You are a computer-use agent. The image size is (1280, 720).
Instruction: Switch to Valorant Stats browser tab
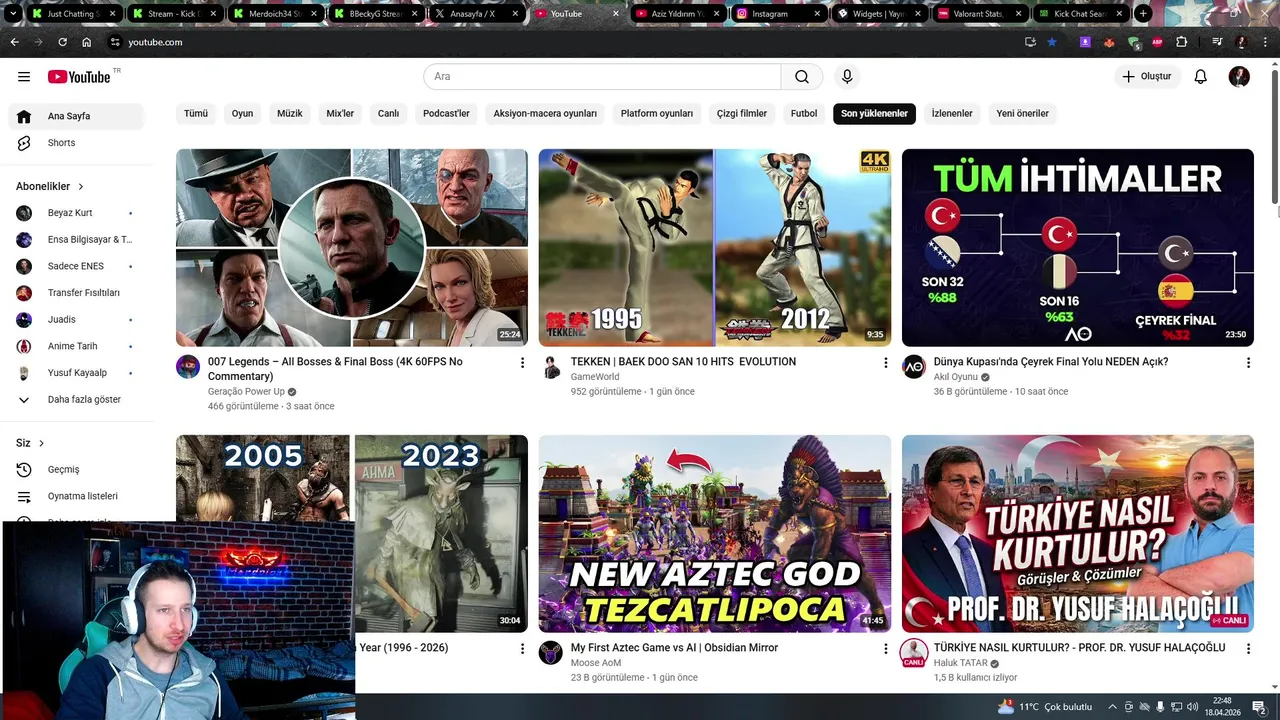(980, 14)
